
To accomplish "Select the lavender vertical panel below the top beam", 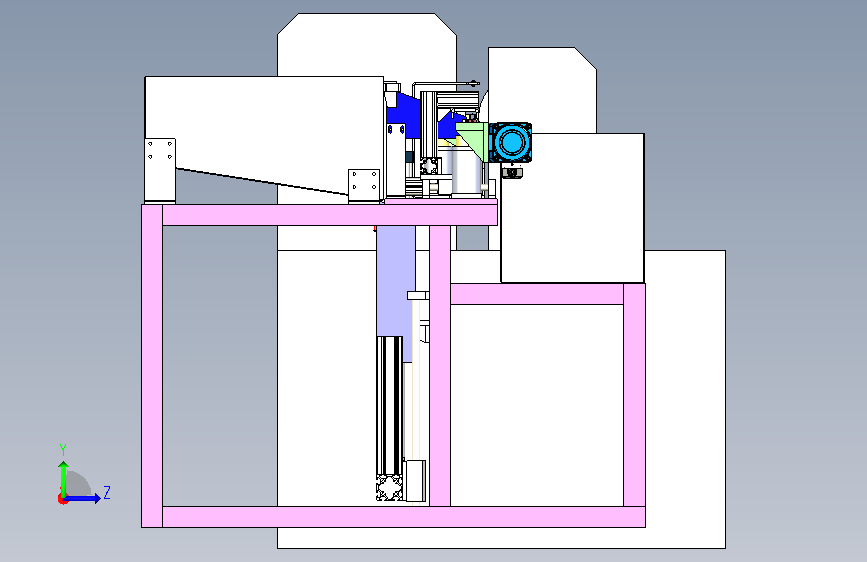I will [395, 281].
